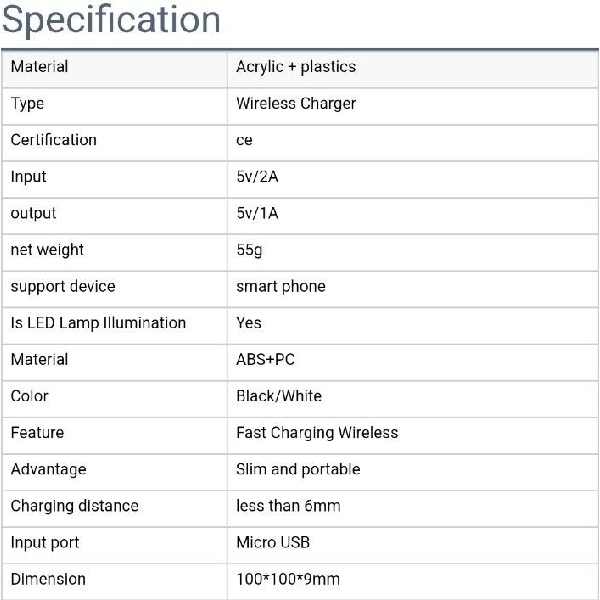Click the 'Slim and portable' advantage value
The width and height of the screenshot is (600, 600).
298,469
